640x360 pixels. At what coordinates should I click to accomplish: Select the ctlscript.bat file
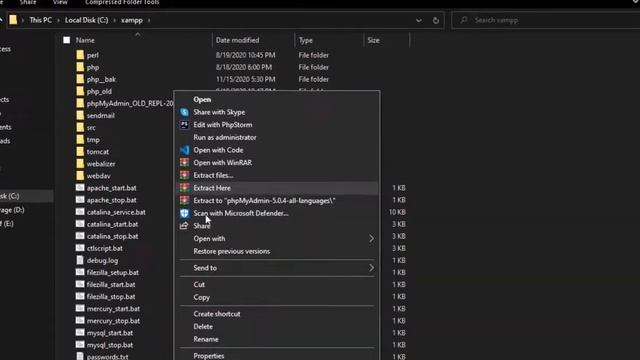point(104,248)
